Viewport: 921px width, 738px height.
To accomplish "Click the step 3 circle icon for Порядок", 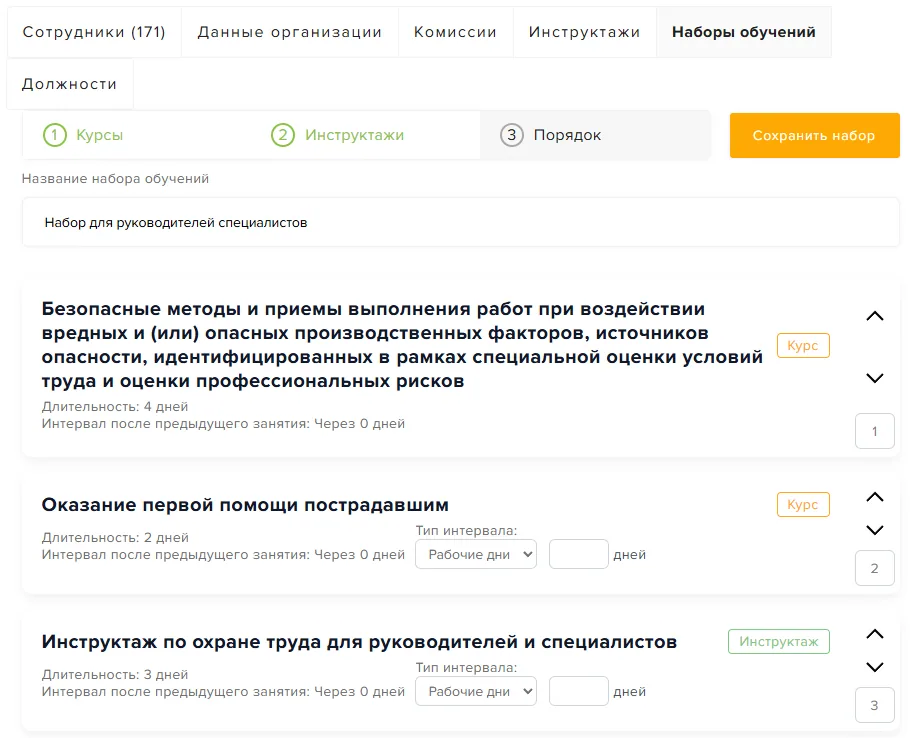I will [x=512, y=135].
